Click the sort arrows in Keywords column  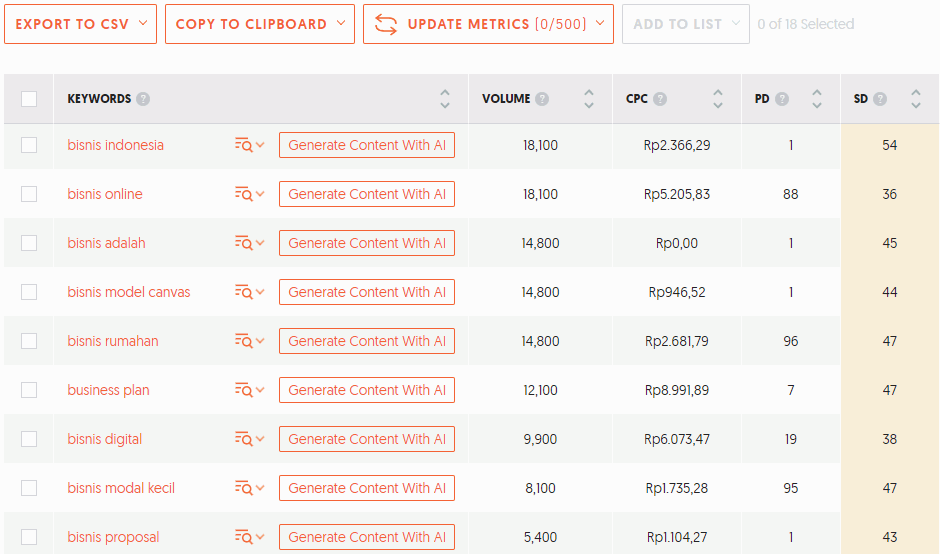pyautogui.click(x=445, y=99)
